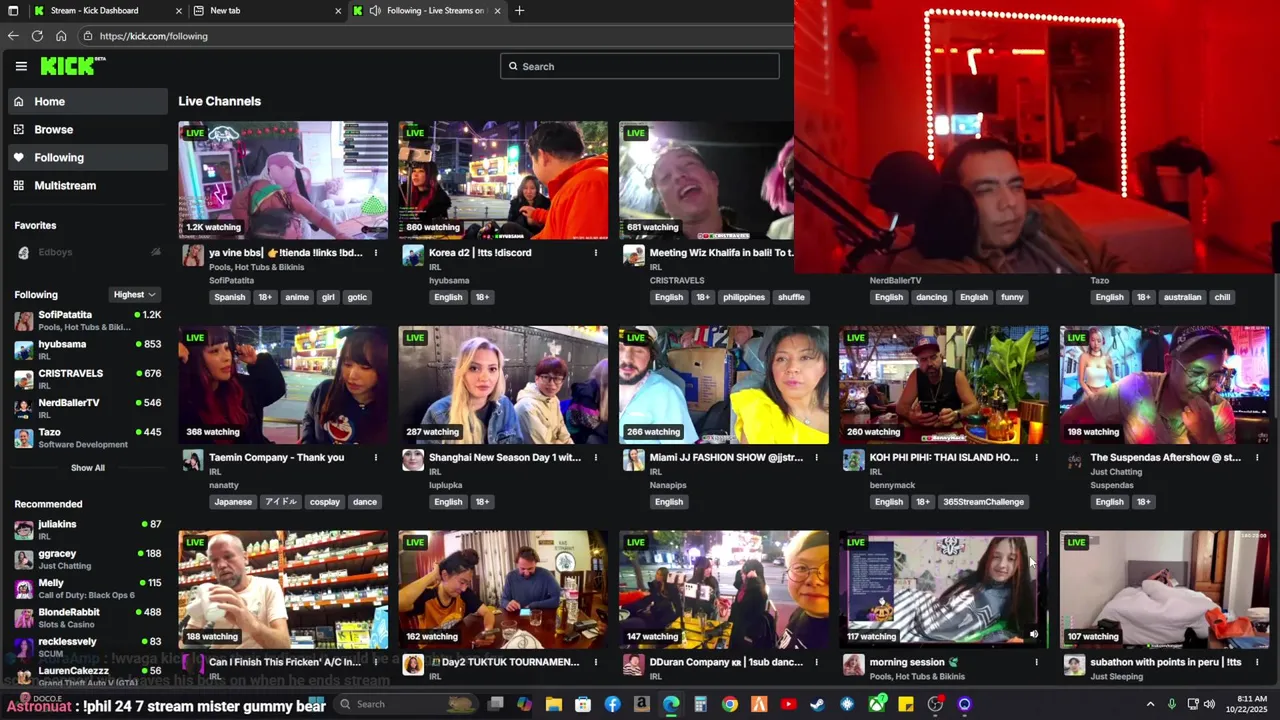
Task: Click the Kick search field
Action: (x=640, y=66)
